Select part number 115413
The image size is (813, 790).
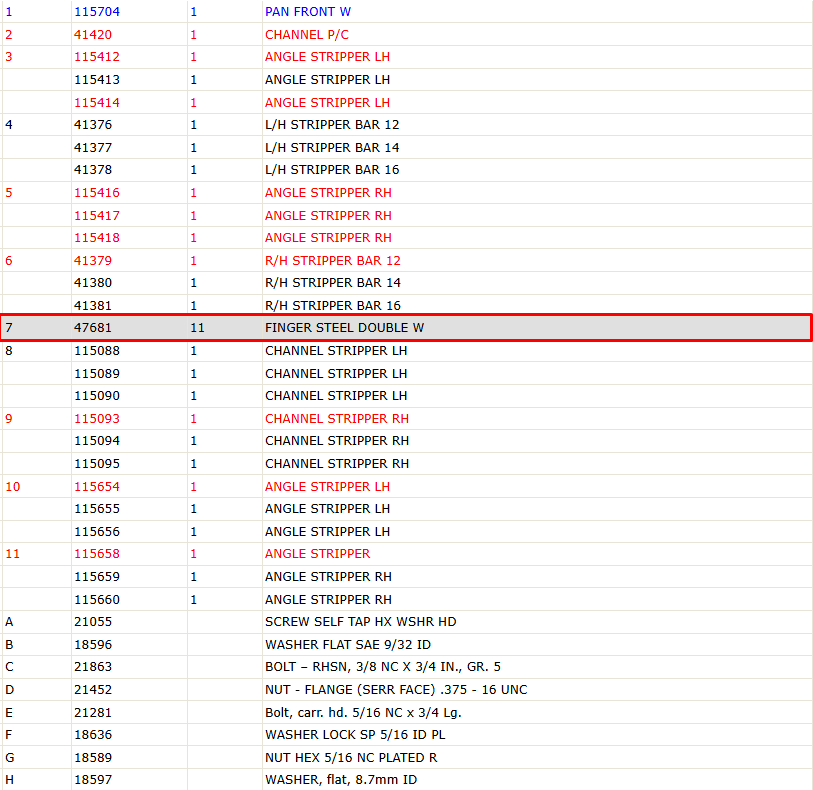(x=97, y=80)
